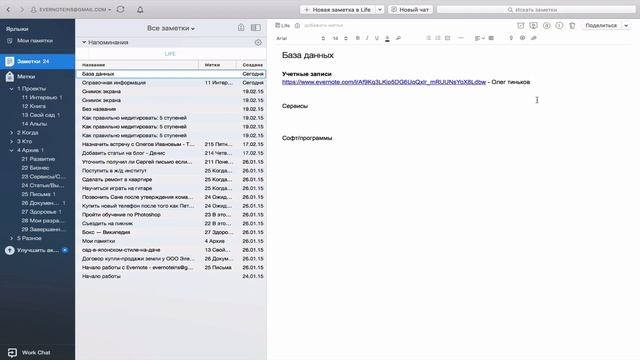Click Life notebook label in note header
Screen dimensions: 640x360
(282, 25)
